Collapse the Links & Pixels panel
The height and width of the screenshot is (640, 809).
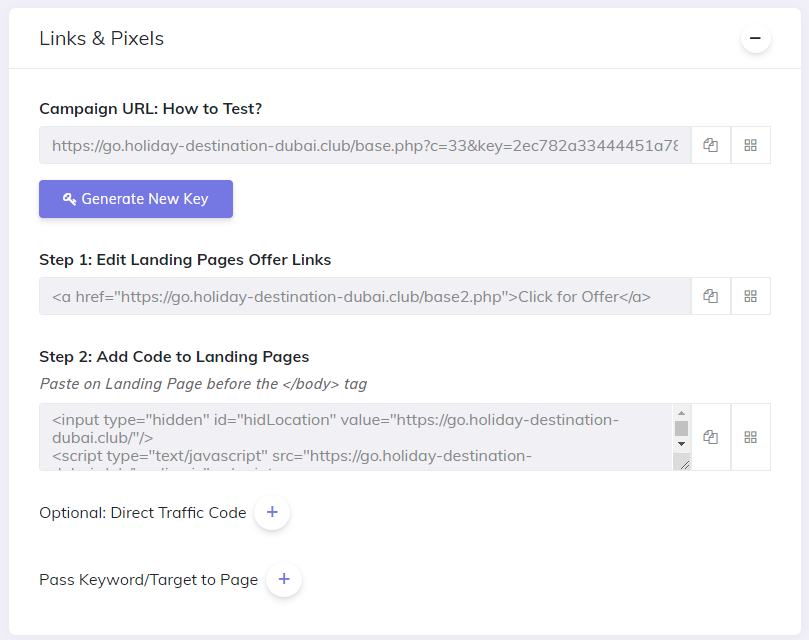coord(755,38)
